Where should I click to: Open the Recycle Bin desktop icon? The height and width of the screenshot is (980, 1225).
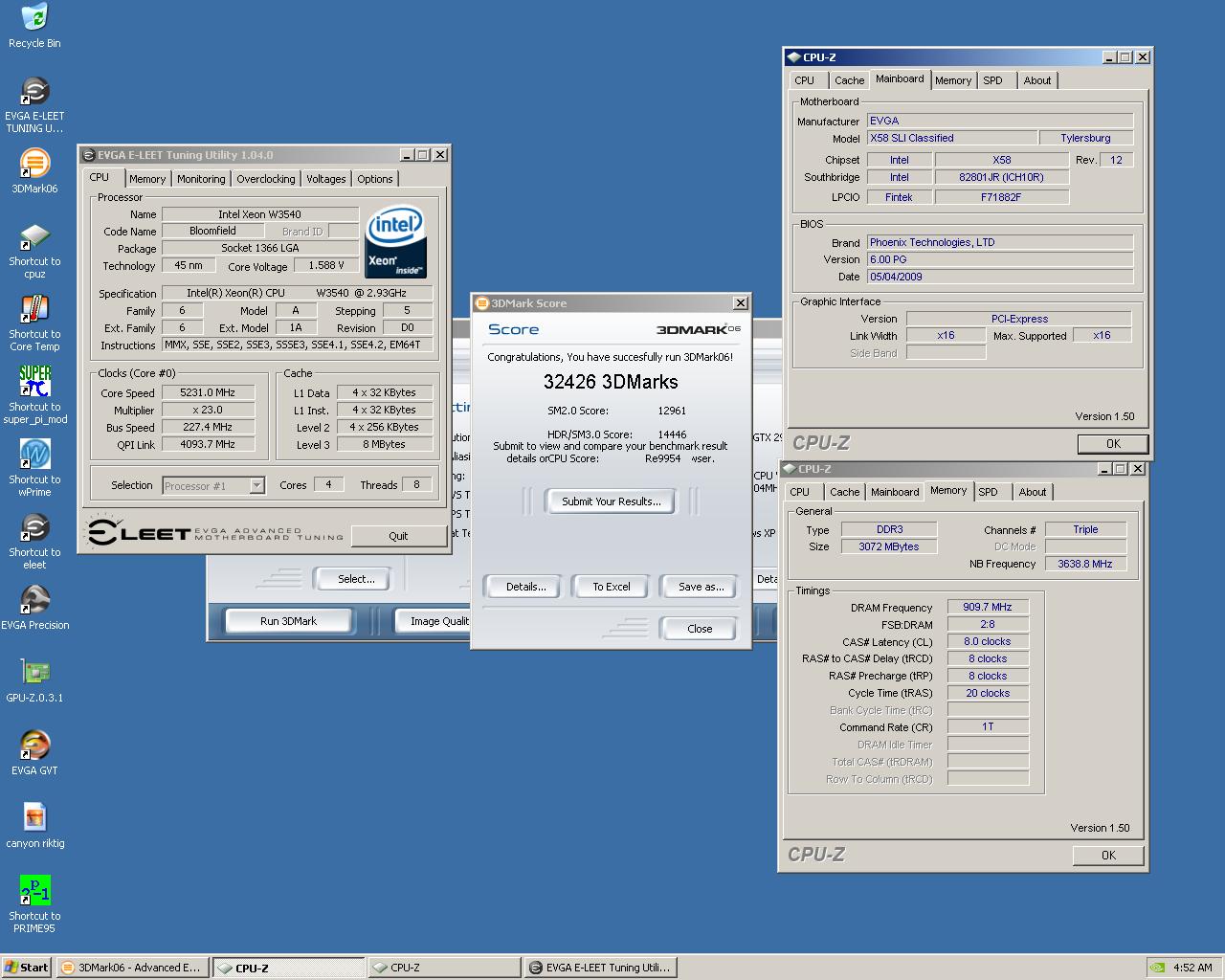pyautogui.click(x=34, y=26)
